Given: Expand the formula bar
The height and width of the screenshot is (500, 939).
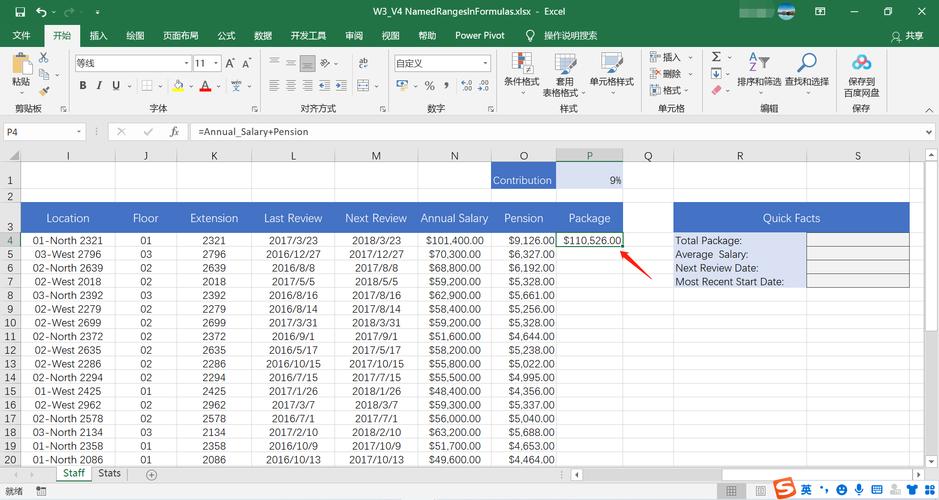Looking at the screenshot, I should coord(929,132).
